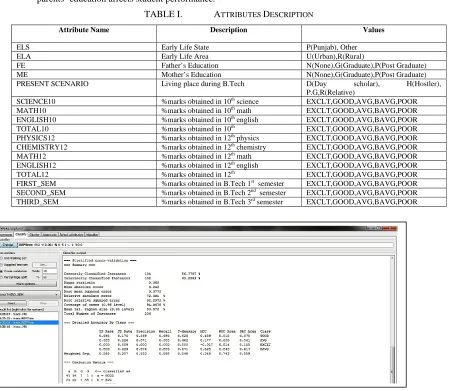Click the Set... button for supplied test set

coord(44,265)
